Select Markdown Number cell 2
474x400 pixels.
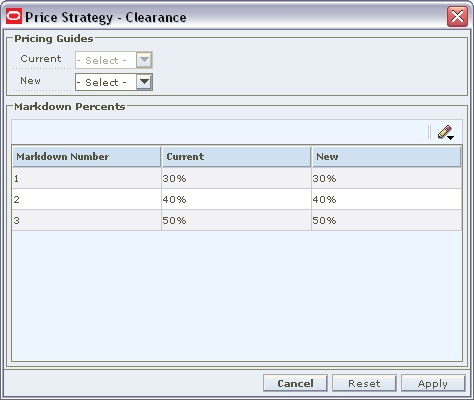[x=87, y=199]
